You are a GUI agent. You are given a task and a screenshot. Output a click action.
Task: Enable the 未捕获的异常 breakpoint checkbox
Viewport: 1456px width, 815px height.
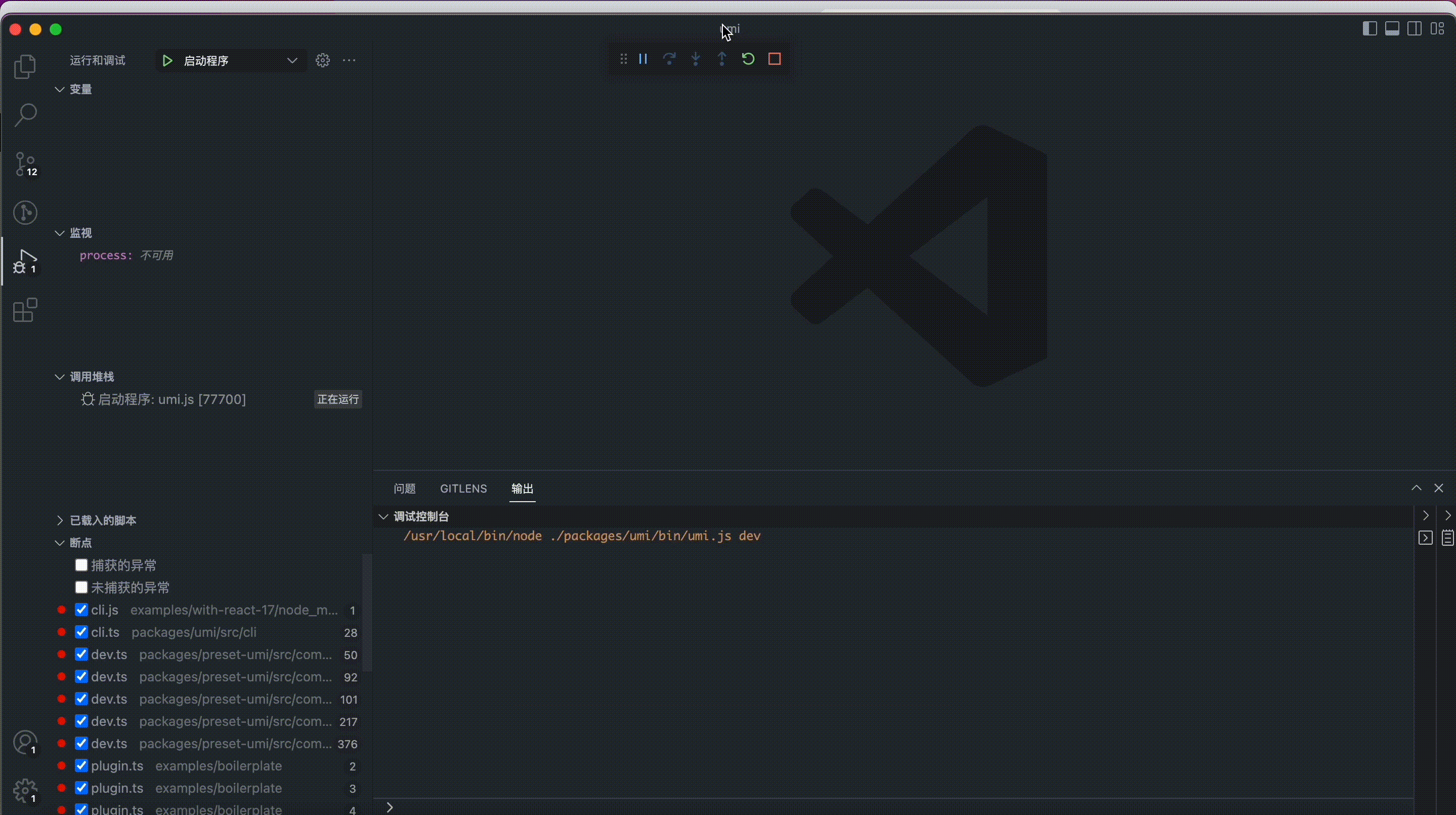tap(81, 587)
